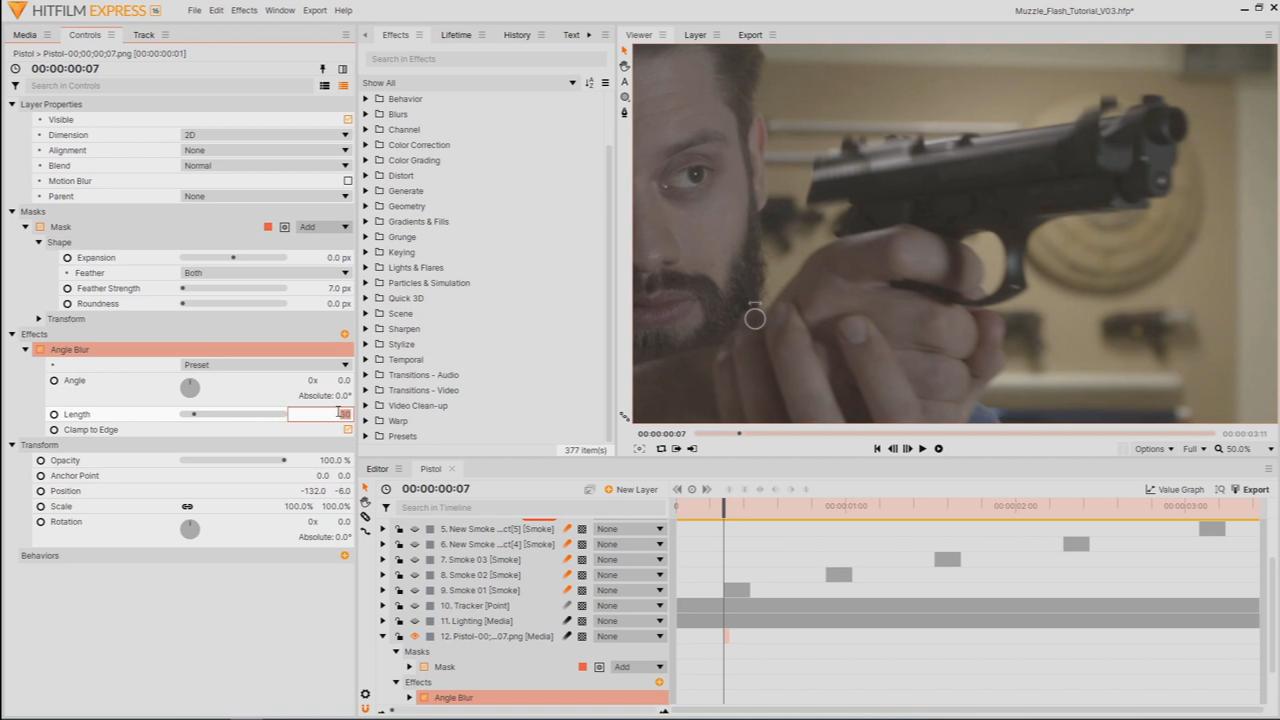Click the Export button in the Editor
The image size is (1280, 720).
tap(1250, 490)
